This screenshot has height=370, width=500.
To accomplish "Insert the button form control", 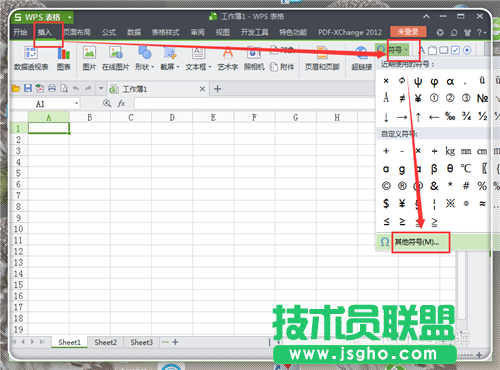I will tap(444, 50).
